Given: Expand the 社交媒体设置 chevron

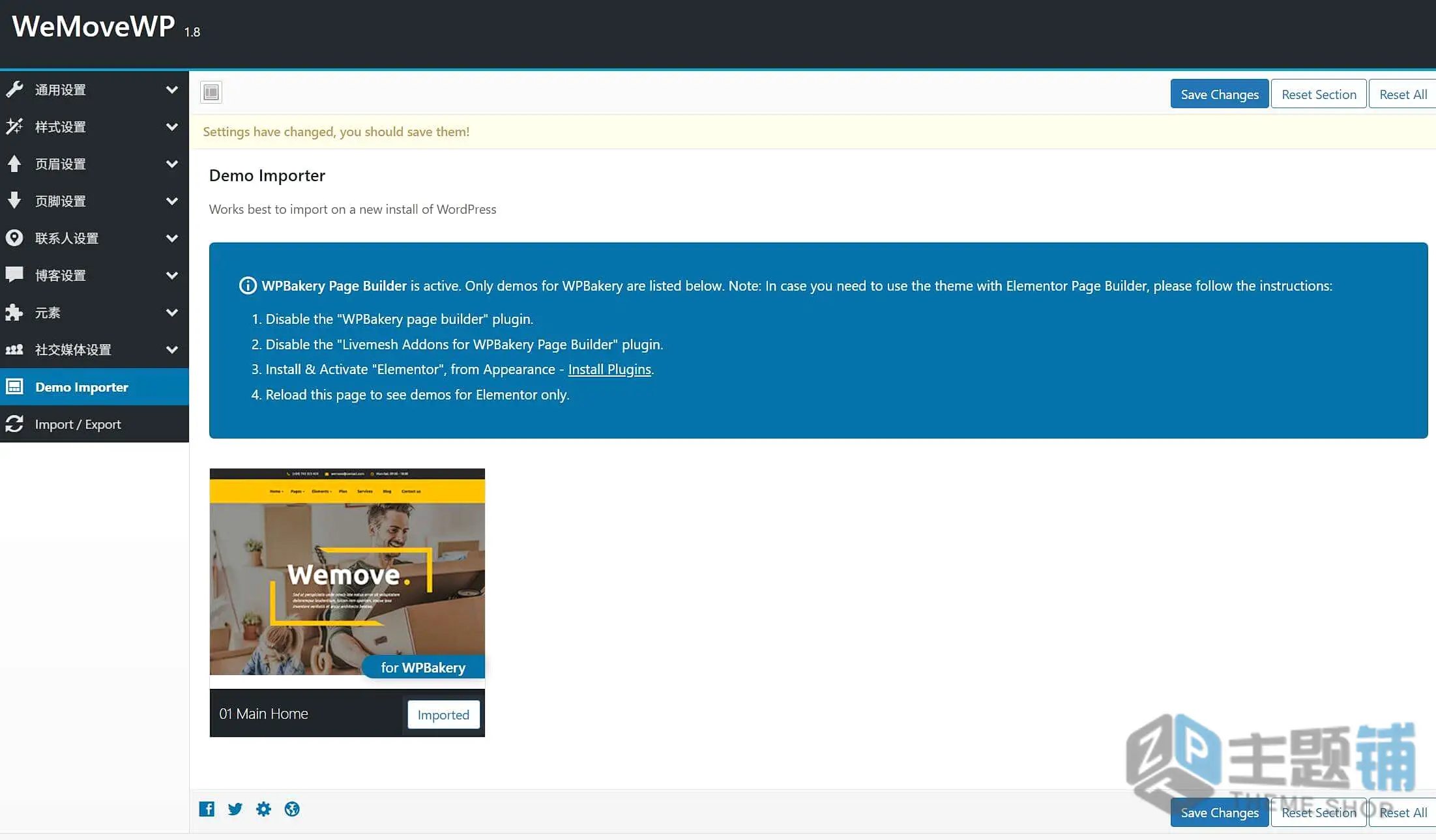Looking at the screenshot, I should (x=172, y=349).
